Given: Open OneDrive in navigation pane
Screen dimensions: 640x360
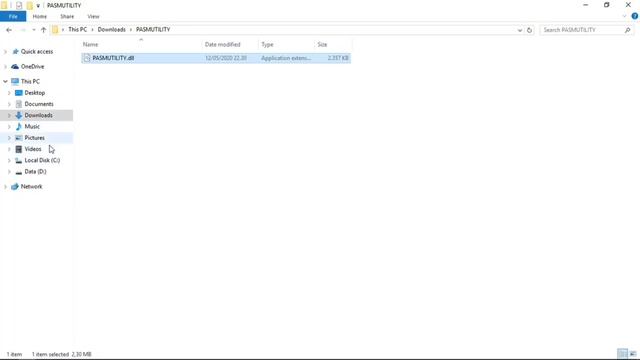Looking at the screenshot, I should [x=32, y=67].
